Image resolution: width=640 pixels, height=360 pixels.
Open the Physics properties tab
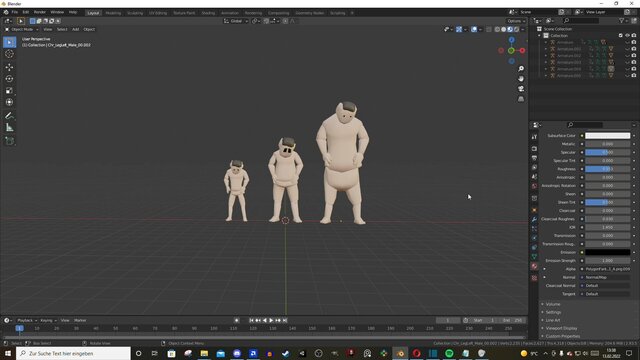pyautogui.click(x=534, y=238)
